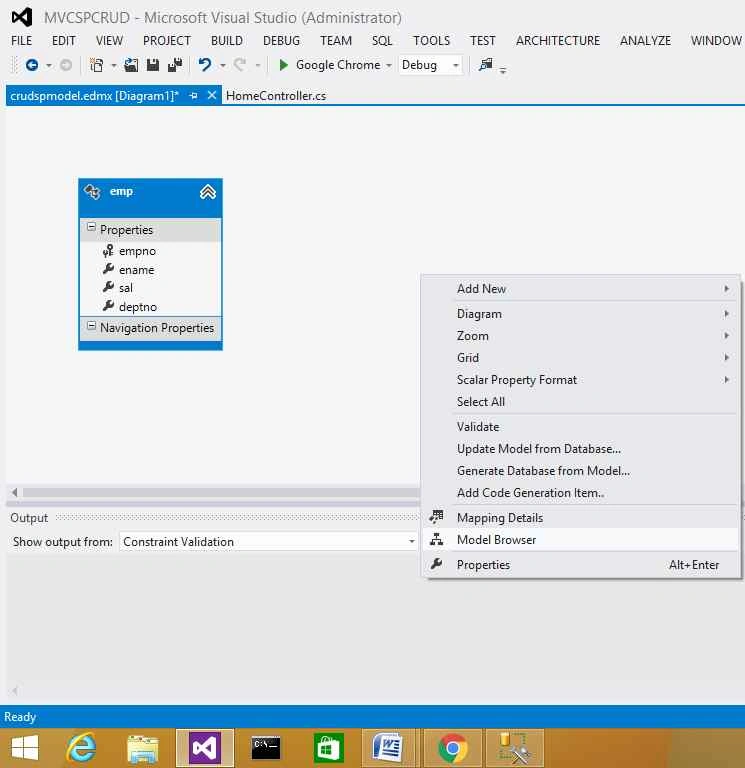Click diagram horizontal scrollbar left arrow
745x768 pixels.
[15, 492]
